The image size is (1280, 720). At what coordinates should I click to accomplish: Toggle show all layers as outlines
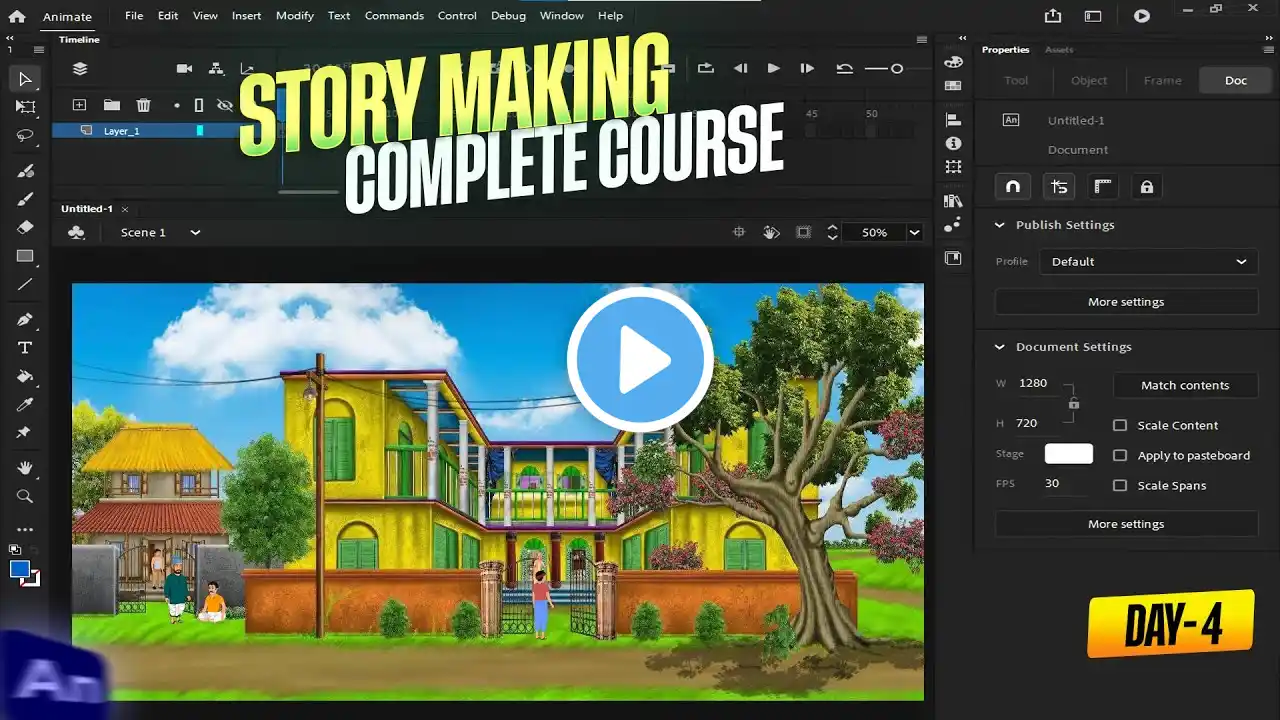coord(198,105)
